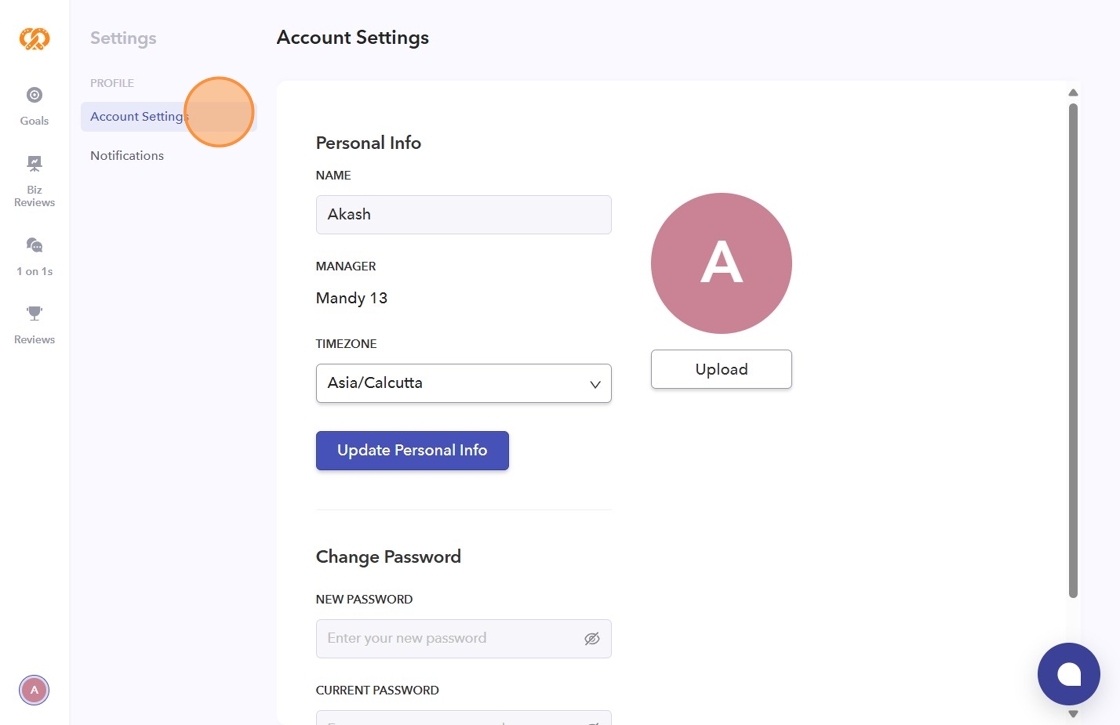The height and width of the screenshot is (725, 1120).
Task: Click the Update Personal Info button
Action: click(412, 450)
